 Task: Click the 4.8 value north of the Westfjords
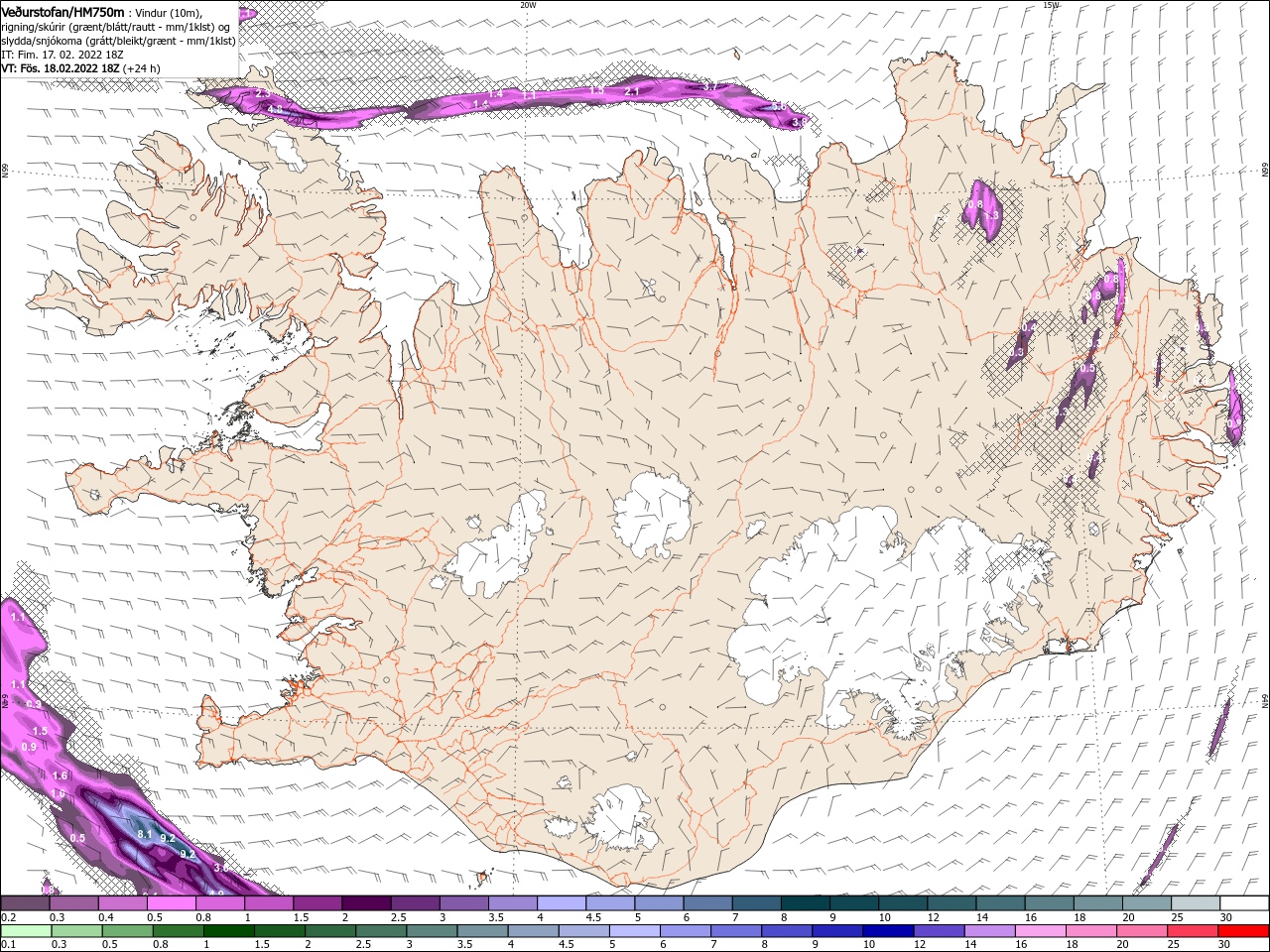[x=275, y=109]
